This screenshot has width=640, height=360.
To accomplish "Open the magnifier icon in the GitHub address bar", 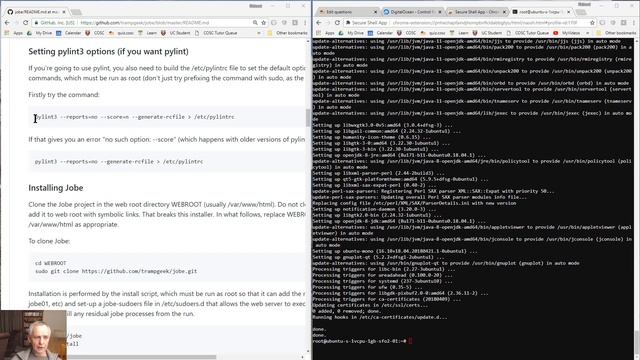I will 255,23.
